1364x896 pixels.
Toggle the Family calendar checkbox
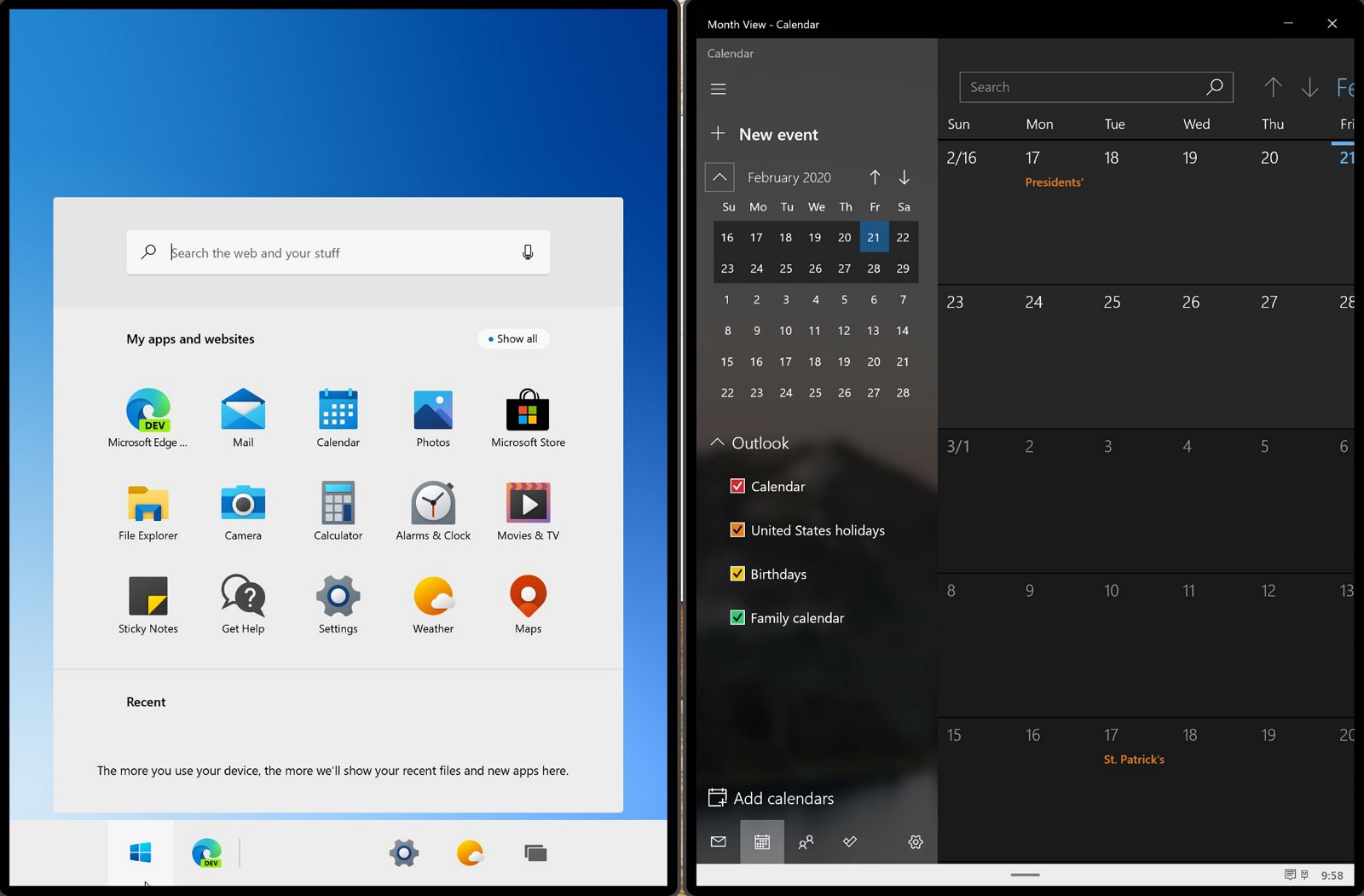pos(738,617)
